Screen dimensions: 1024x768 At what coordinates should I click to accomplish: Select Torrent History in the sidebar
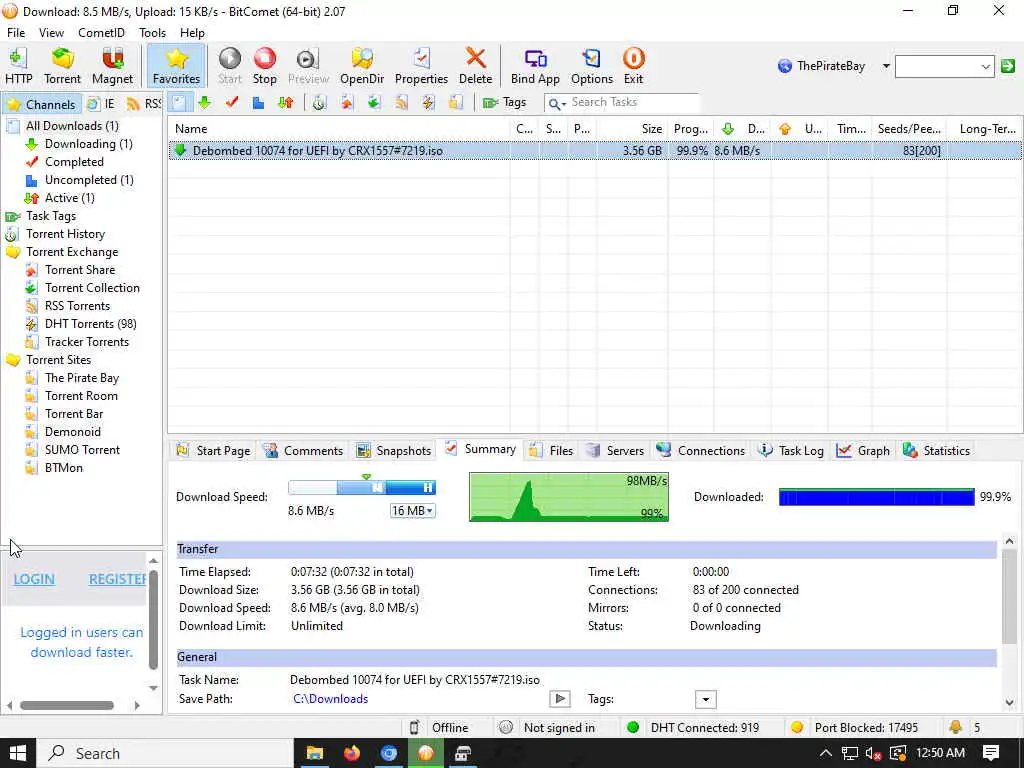tap(65, 234)
